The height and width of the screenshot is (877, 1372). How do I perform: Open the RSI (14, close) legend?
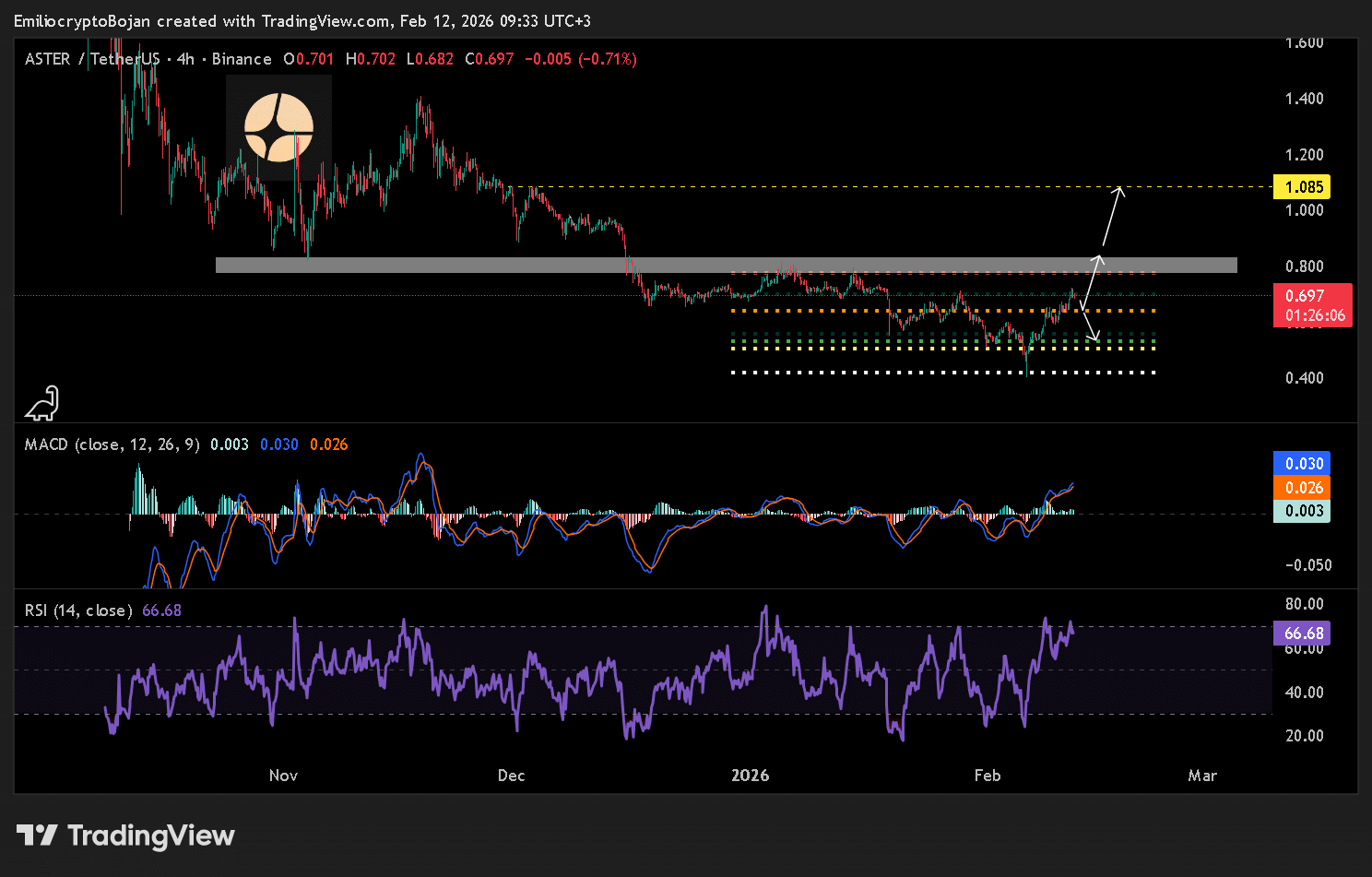(x=77, y=610)
